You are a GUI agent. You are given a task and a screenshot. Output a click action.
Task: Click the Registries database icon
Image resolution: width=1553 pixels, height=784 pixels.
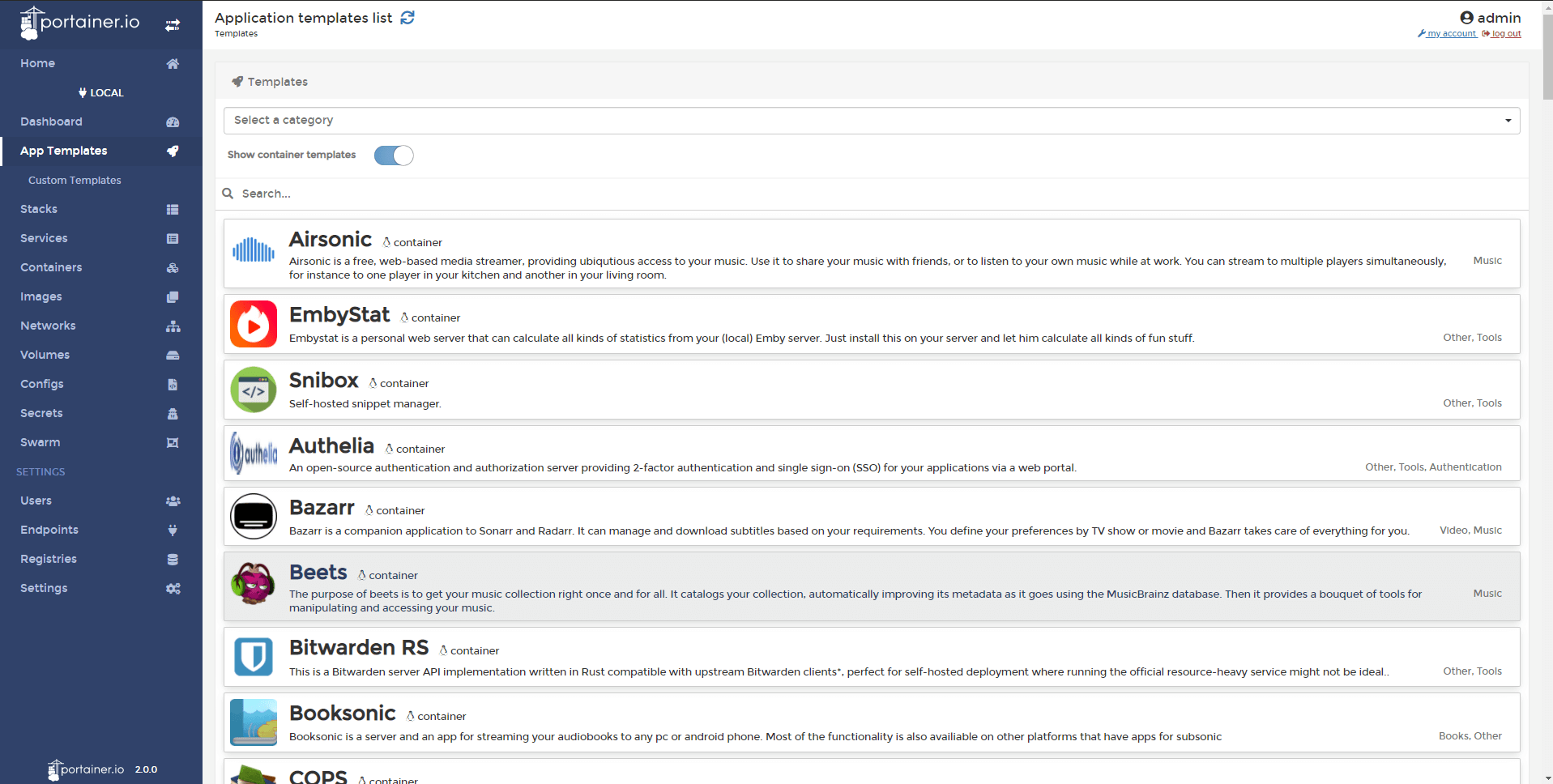(173, 560)
